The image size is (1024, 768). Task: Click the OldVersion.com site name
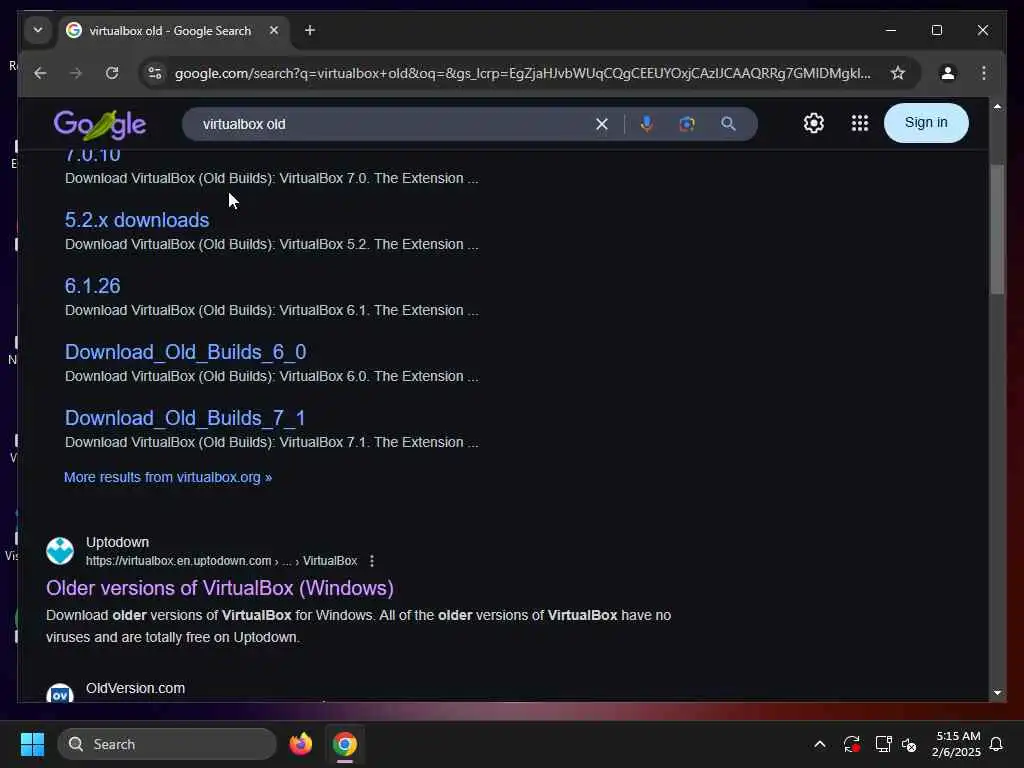135,688
